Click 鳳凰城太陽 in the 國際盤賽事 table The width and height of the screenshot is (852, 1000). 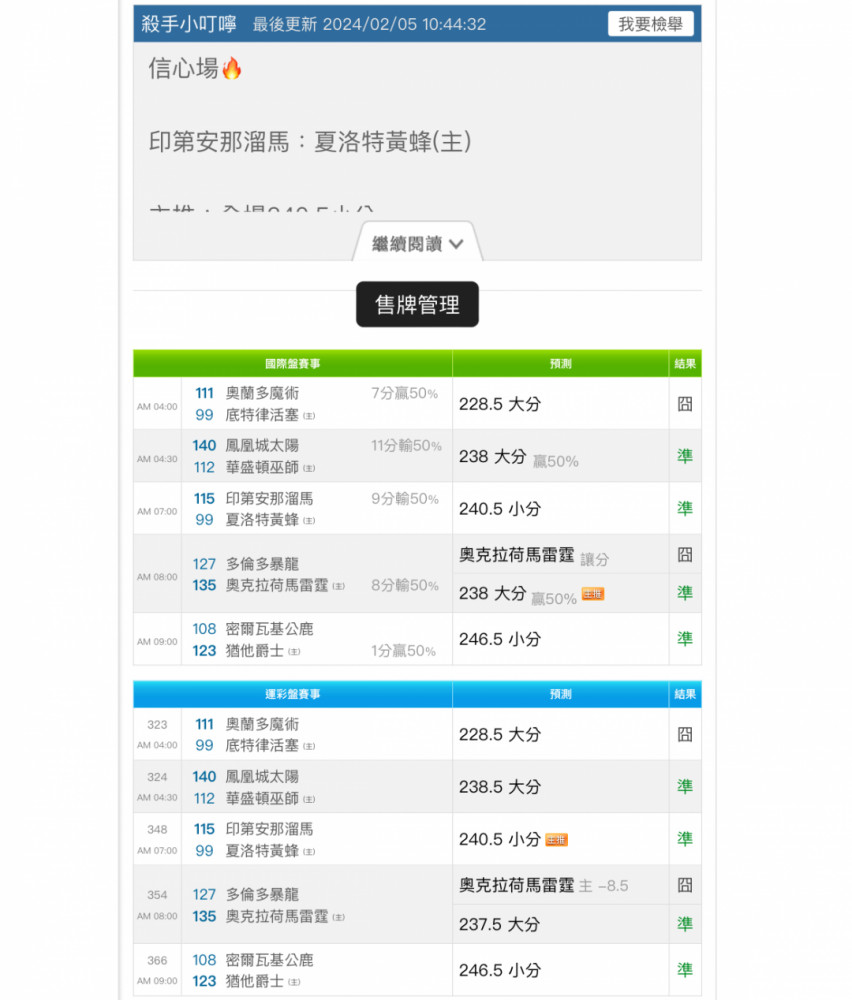262,445
